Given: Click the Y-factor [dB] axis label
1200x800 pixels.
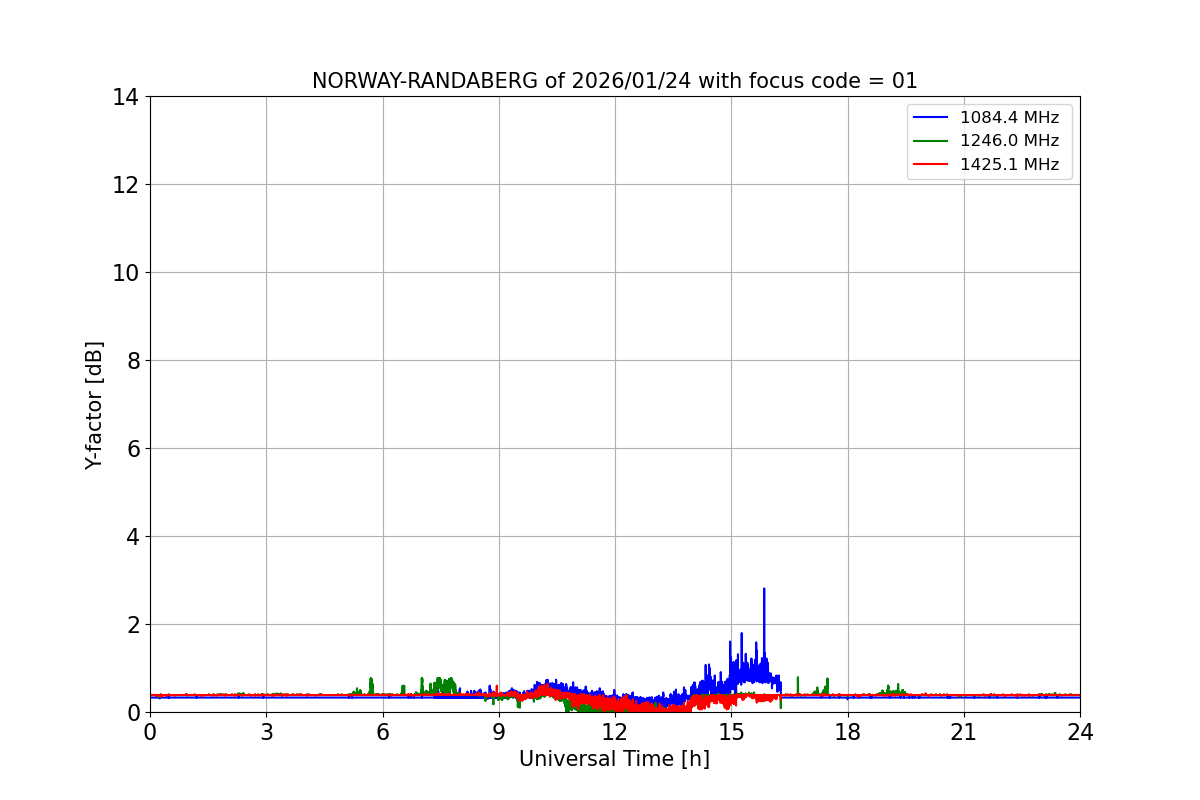Looking at the screenshot, I should [x=94, y=404].
